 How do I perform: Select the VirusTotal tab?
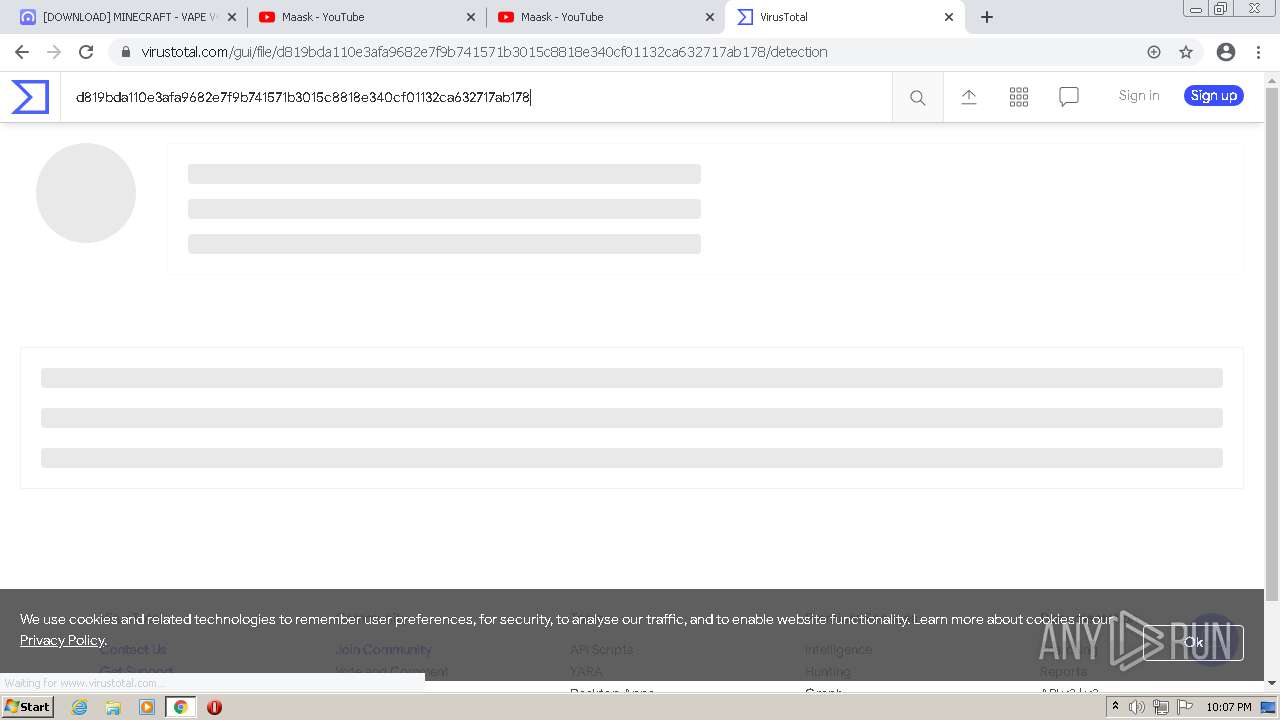(x=845, y=17)
